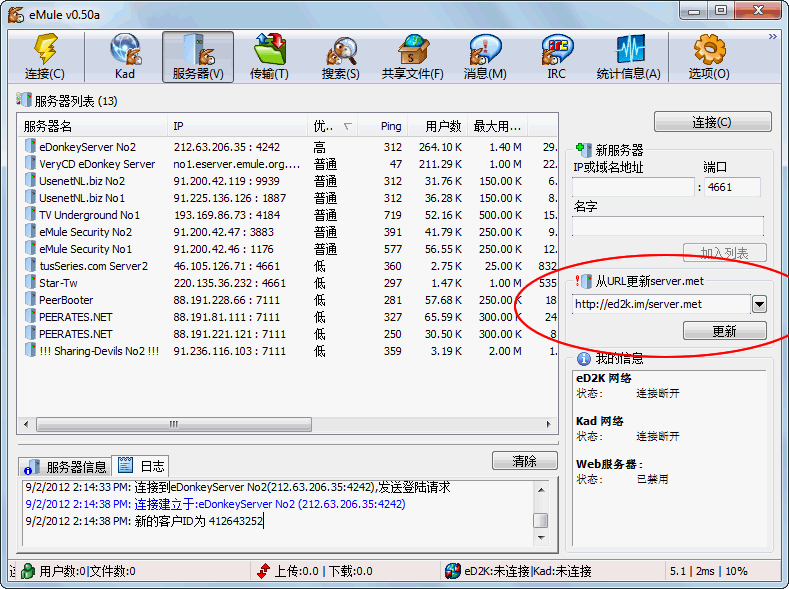Focus the IP或域名地址 input field
This screenshot has height=589, width=789.
(633, 187)
